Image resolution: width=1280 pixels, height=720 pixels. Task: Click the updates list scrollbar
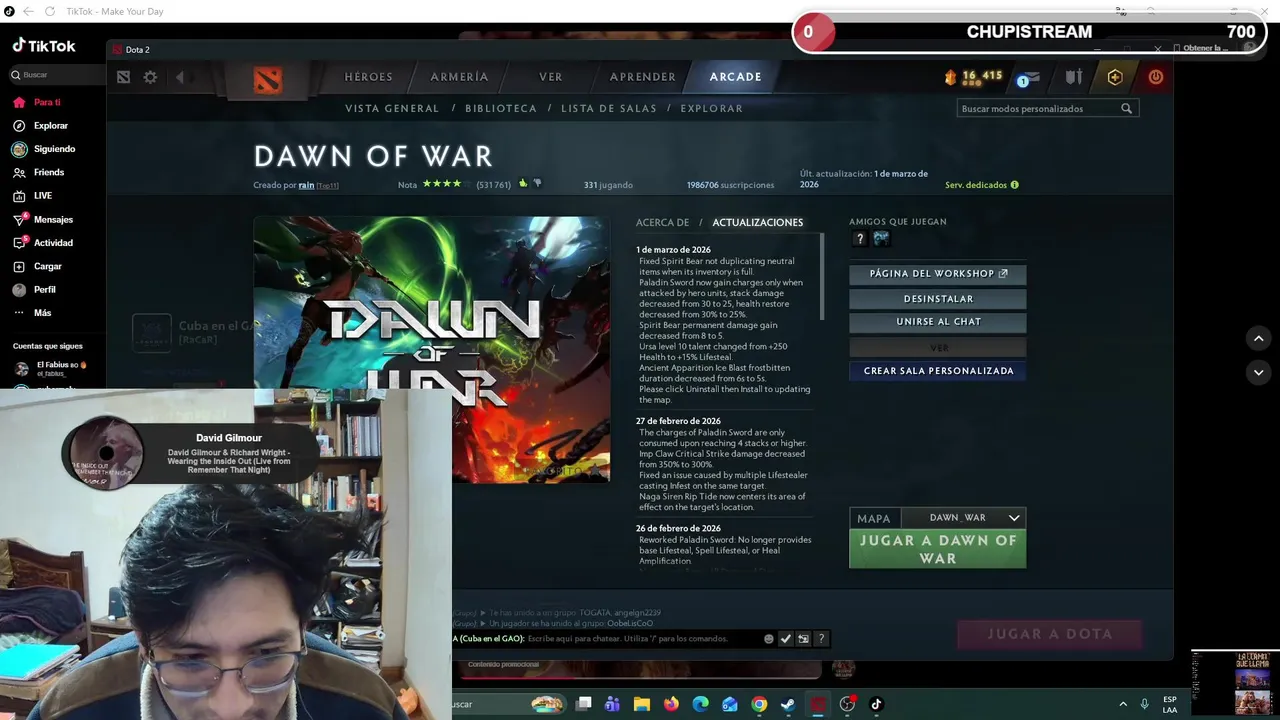click(x=822, y=277)
